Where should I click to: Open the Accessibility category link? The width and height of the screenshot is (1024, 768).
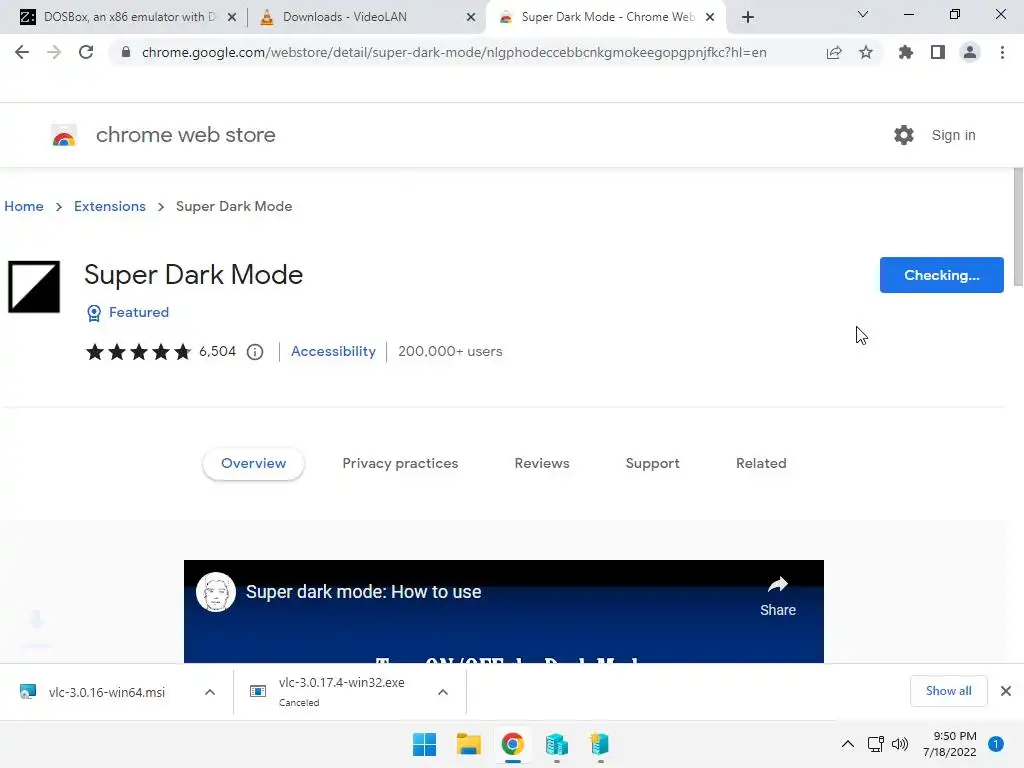click(333, 351)
